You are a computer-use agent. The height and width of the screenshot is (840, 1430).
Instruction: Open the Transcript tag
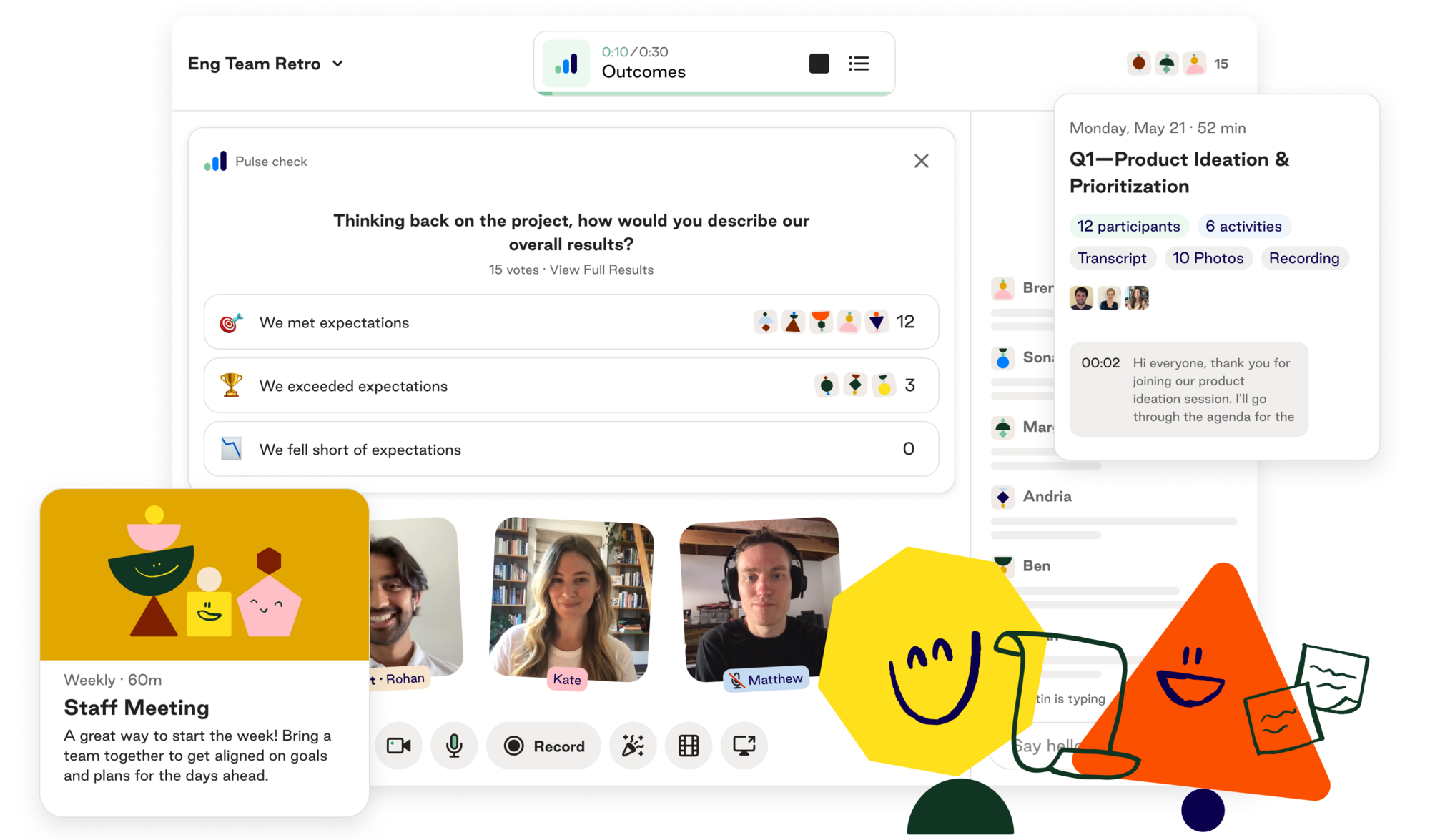[1112, 258]
